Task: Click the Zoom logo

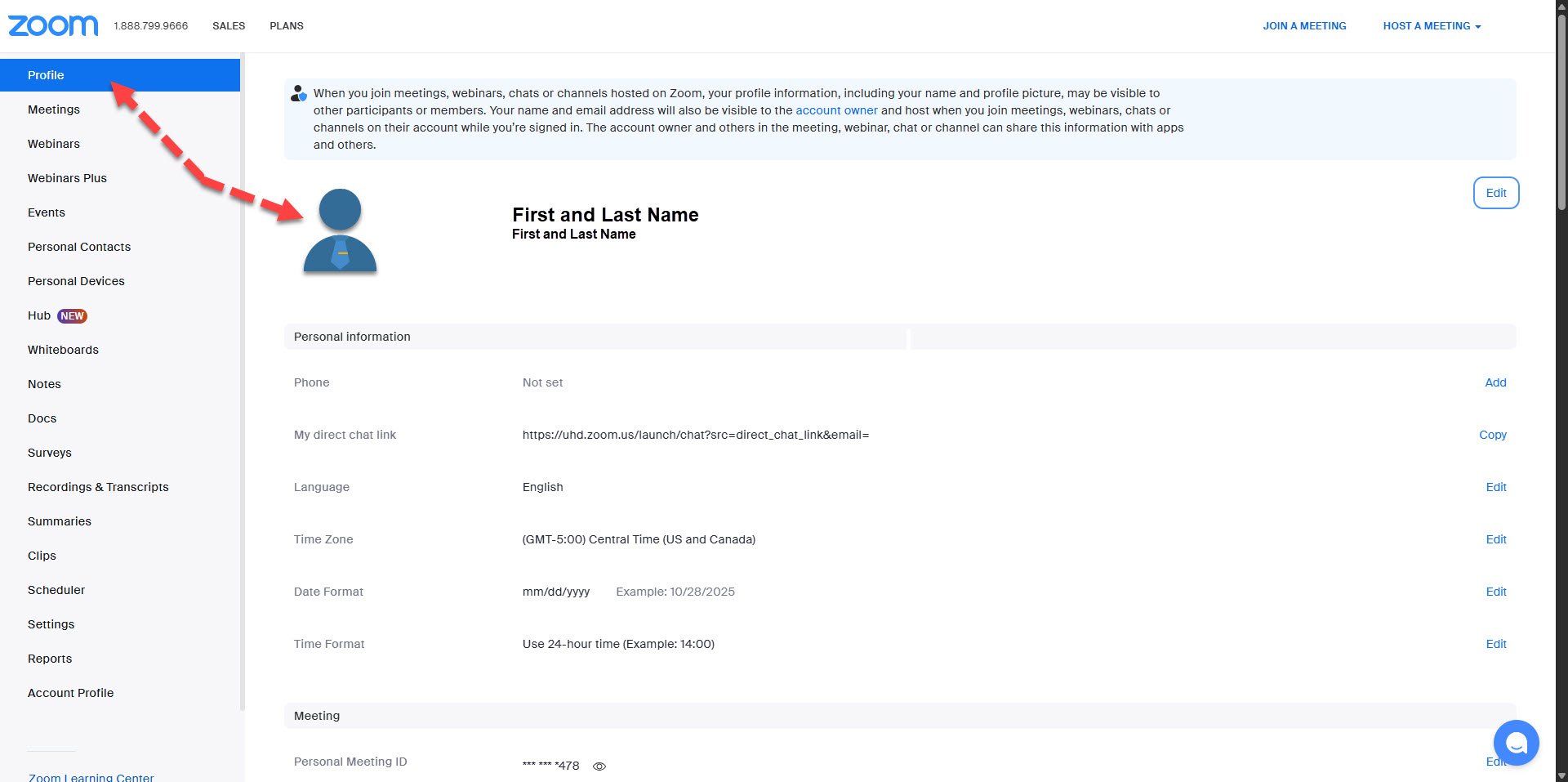Action: (x=53, y=26)
